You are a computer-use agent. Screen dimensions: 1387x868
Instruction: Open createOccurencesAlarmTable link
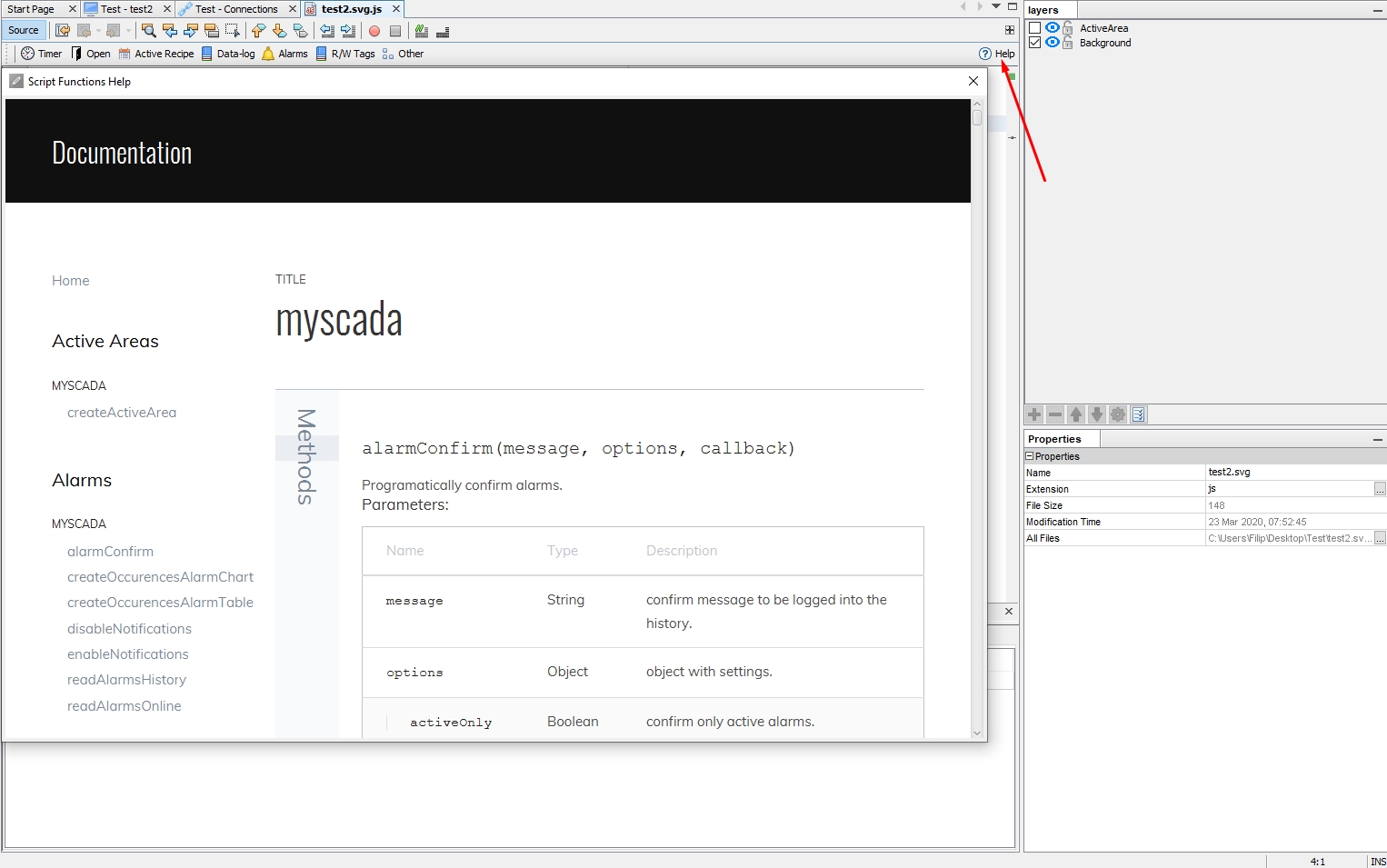click(x=160, y=603)
